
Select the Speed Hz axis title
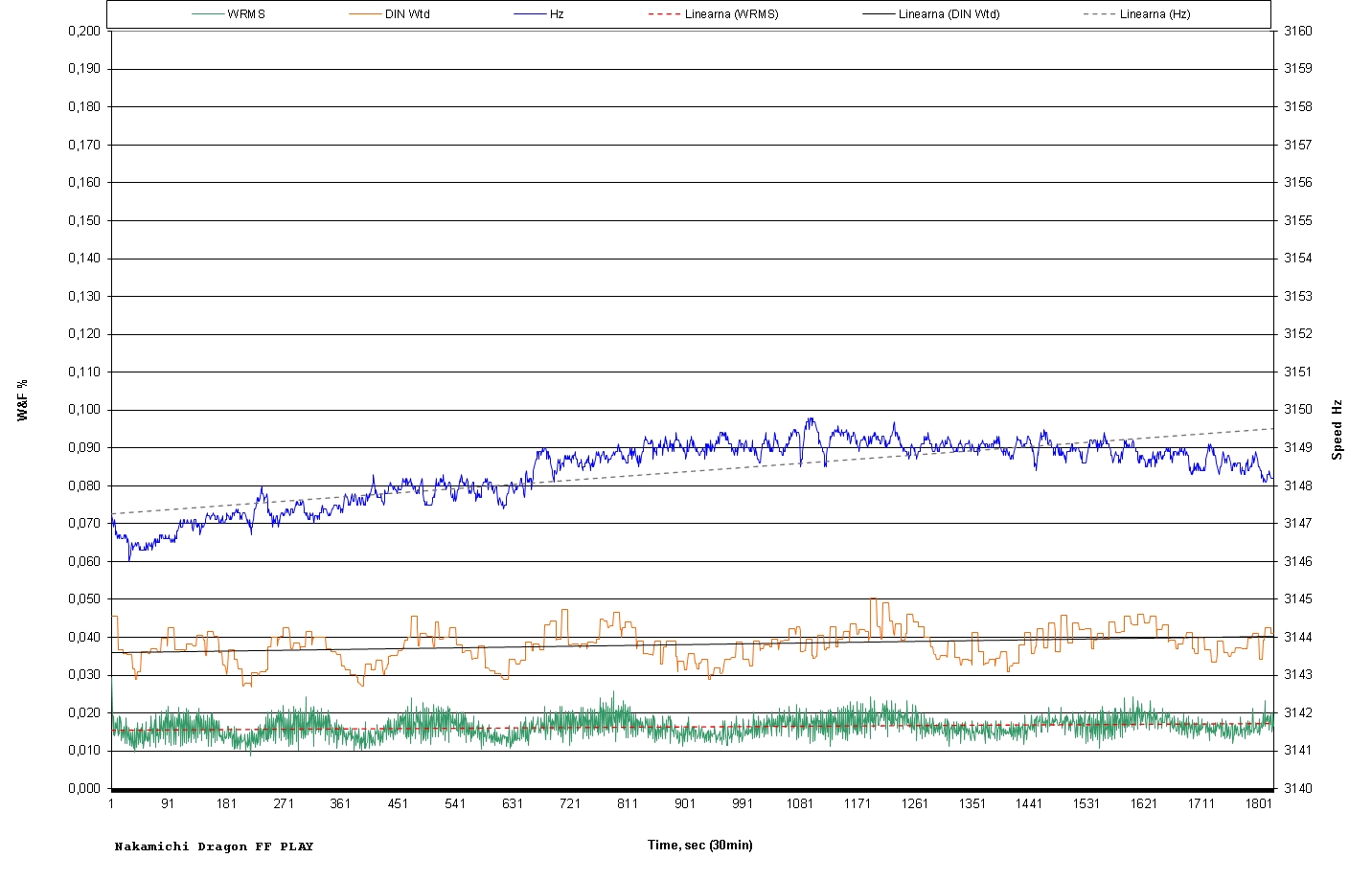1337,430
